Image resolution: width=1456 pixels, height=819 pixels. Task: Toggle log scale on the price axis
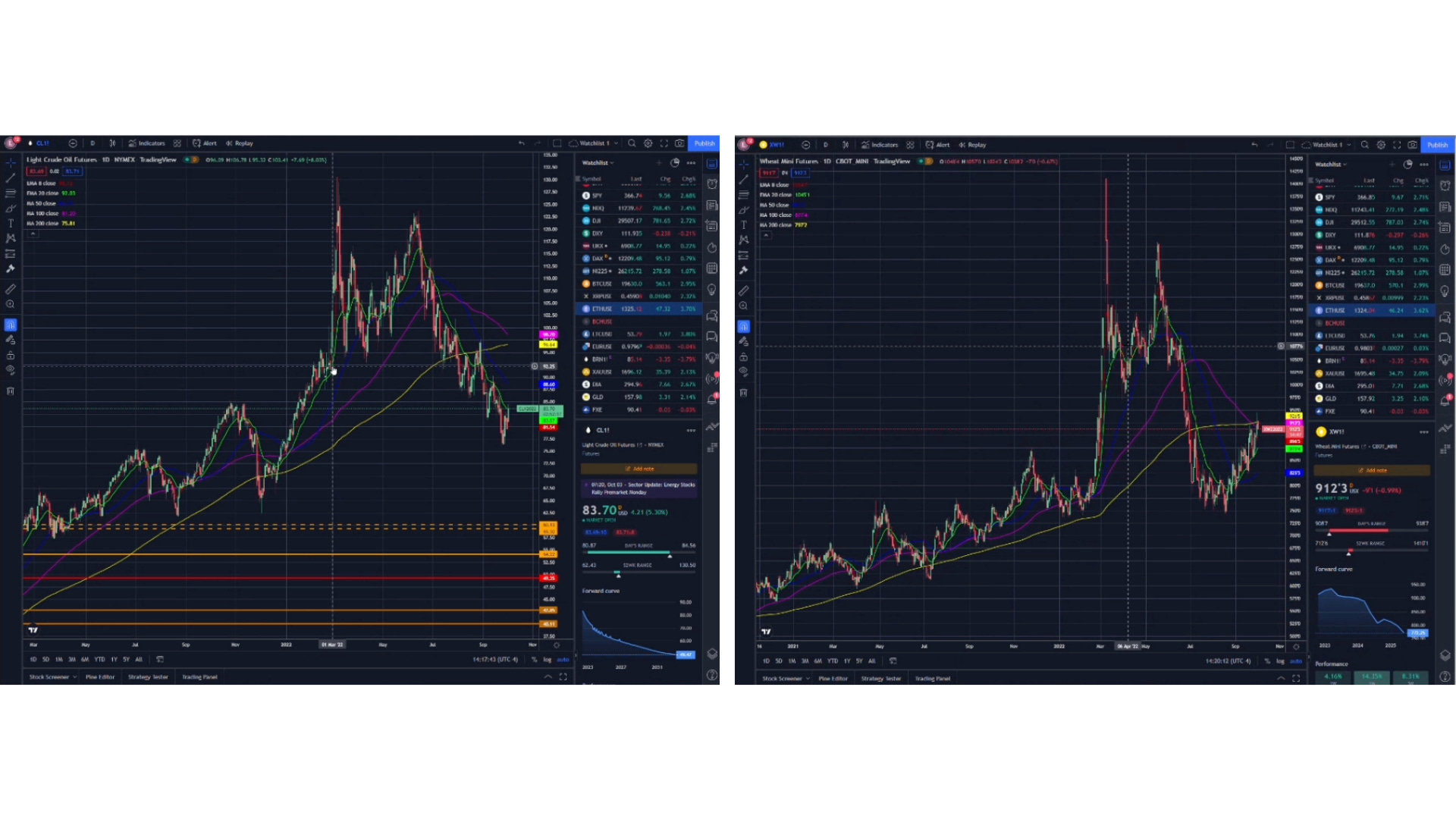pos(548,659)
